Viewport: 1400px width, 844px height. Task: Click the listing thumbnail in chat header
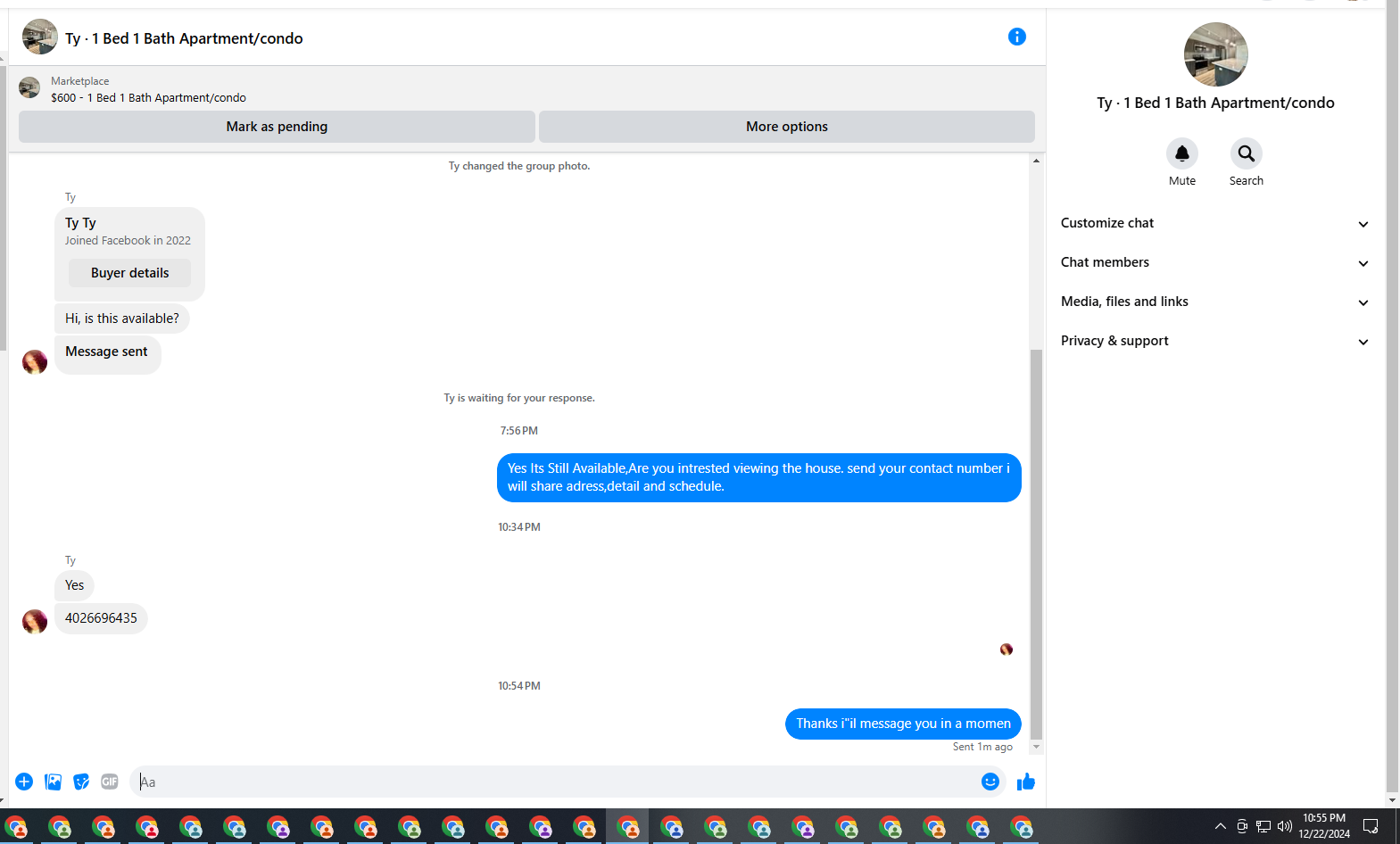40,37
